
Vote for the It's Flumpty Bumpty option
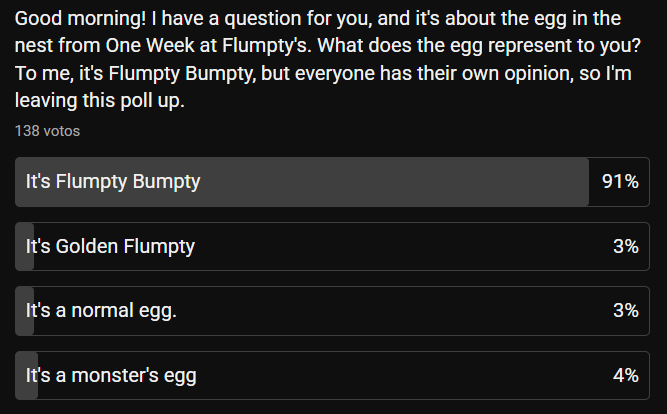point(113,182)
